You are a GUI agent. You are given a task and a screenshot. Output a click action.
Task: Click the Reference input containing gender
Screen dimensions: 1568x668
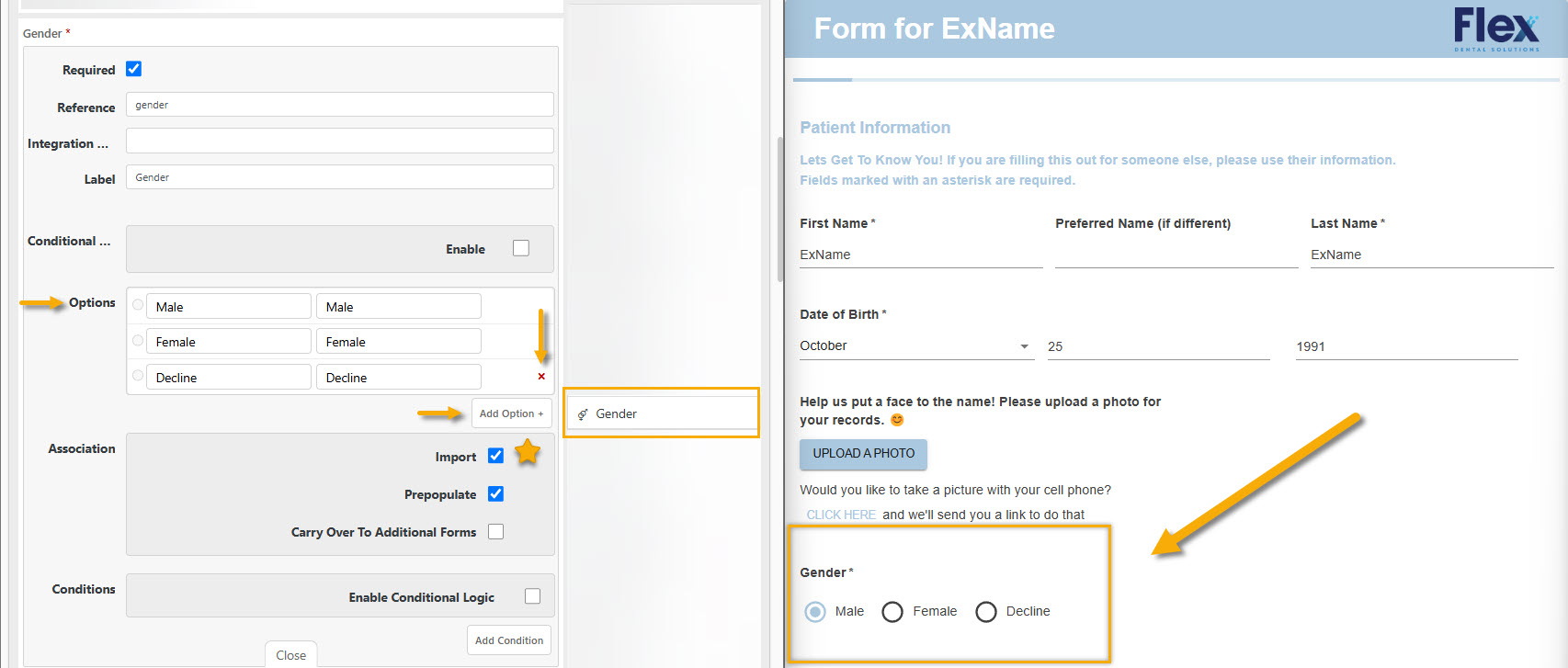point(339,105)
